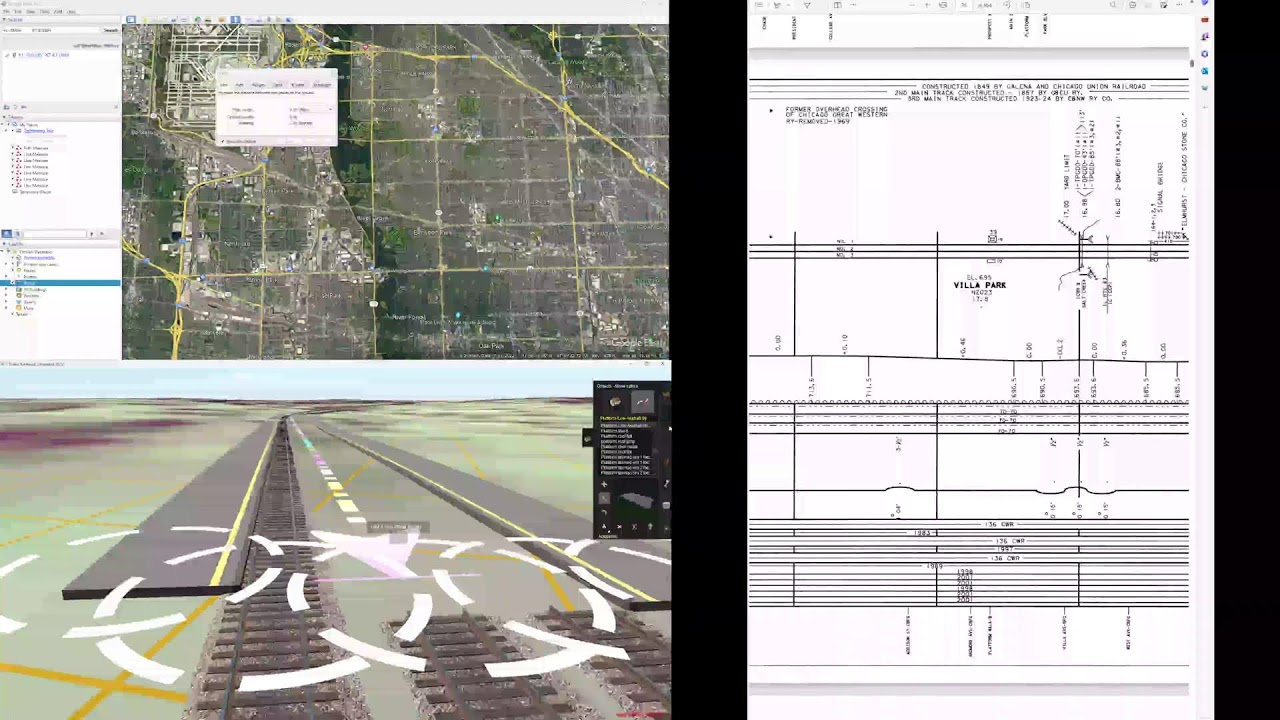Select Objects mode icon in Trainz panel
The width and height of the screenshot is (1280, 720).
[615, 402]
